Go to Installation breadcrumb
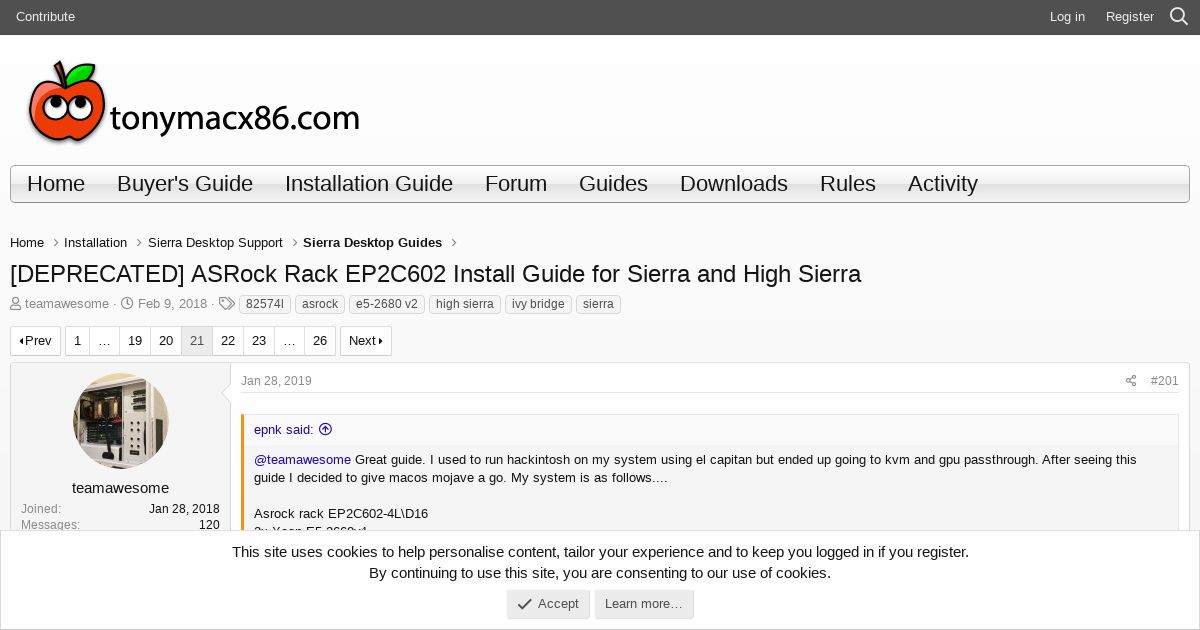 point(95,243)
